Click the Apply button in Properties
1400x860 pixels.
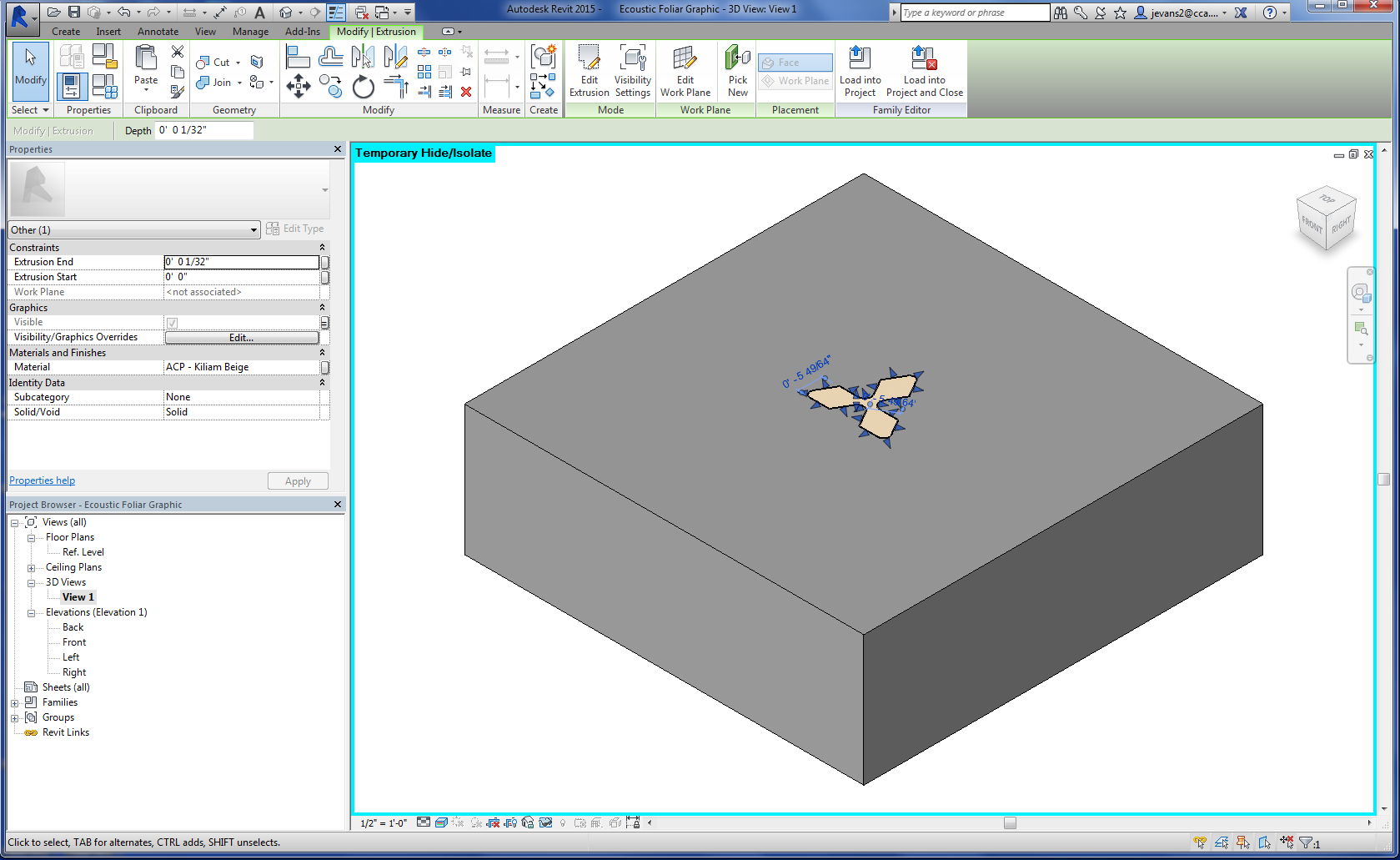tap(298, 480)
